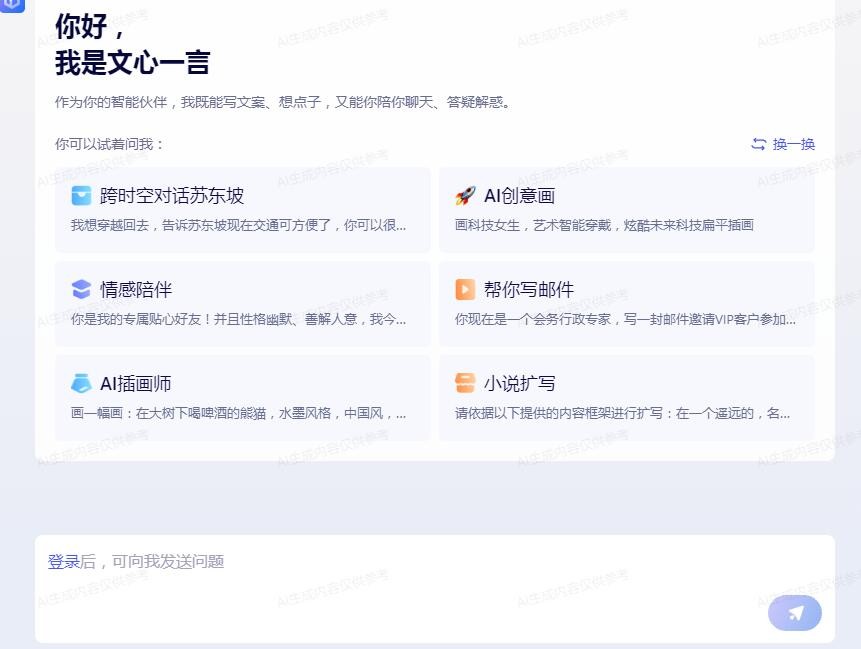Click text starting 画一幅画
Viewport: 861px width, 649px height.
[238, 413]
